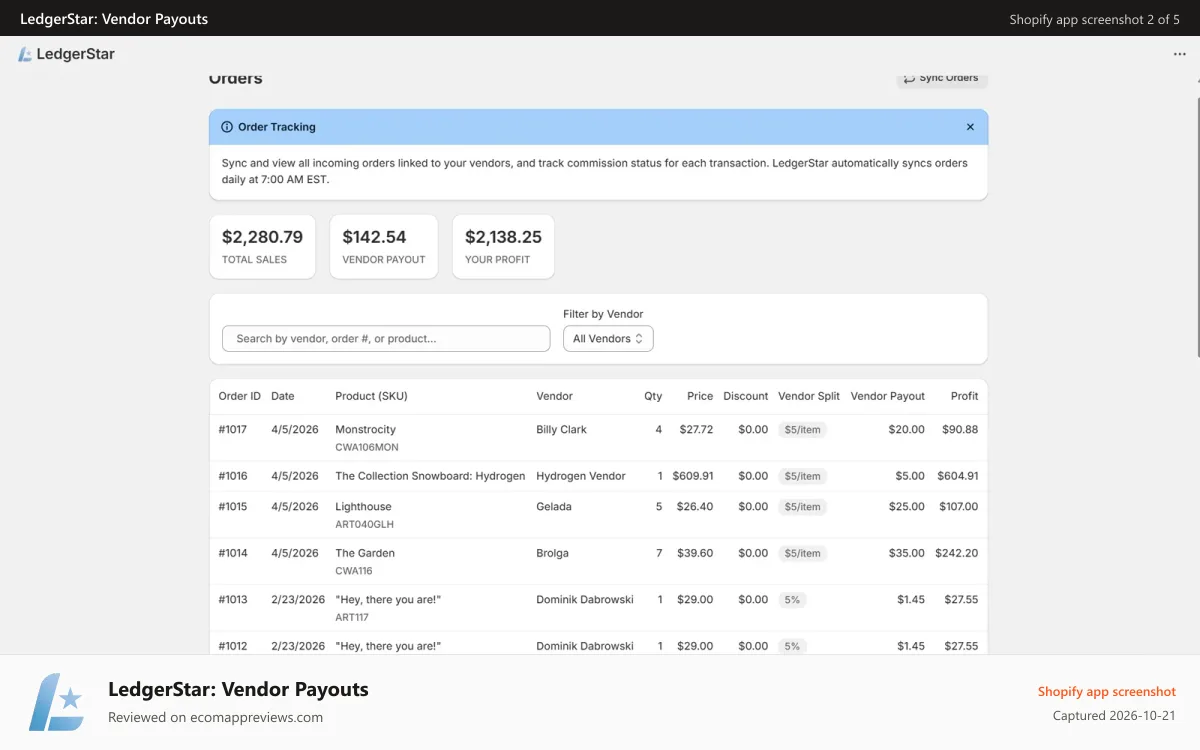This screenshot has width=1200, height=750.
Task: Click the Profit column header
Action: point(964,396)
